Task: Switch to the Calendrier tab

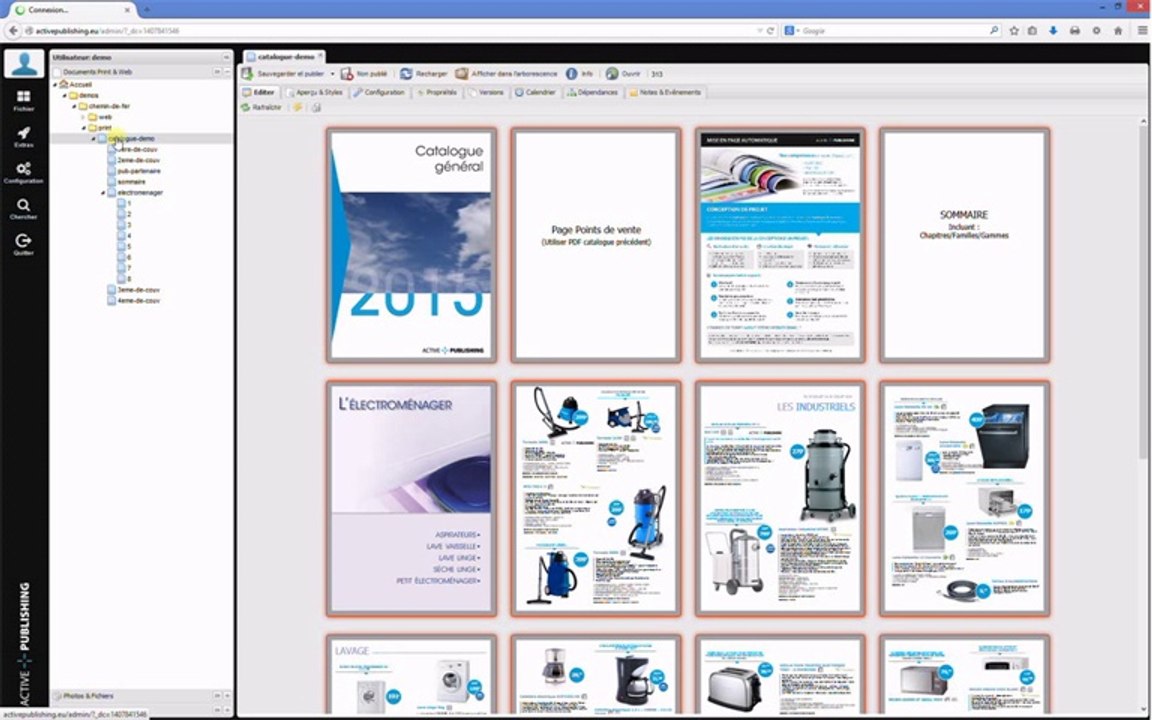Action: click(x=536, y=93)
